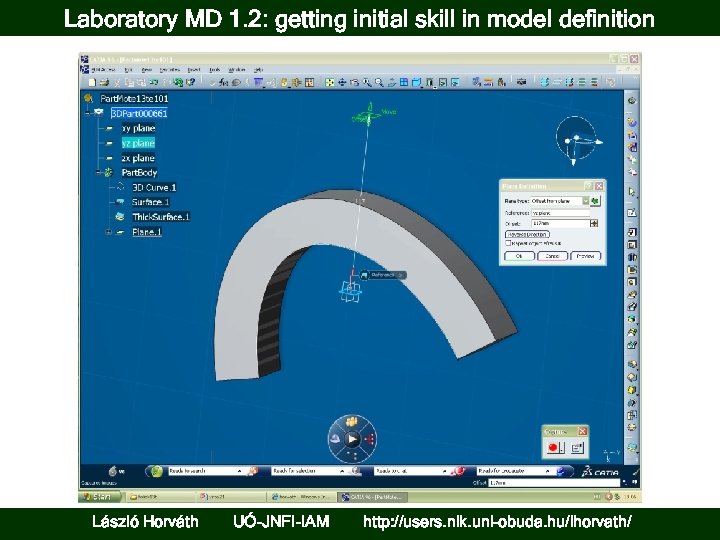Open the Favorites menu

click(x=169, y=70)
